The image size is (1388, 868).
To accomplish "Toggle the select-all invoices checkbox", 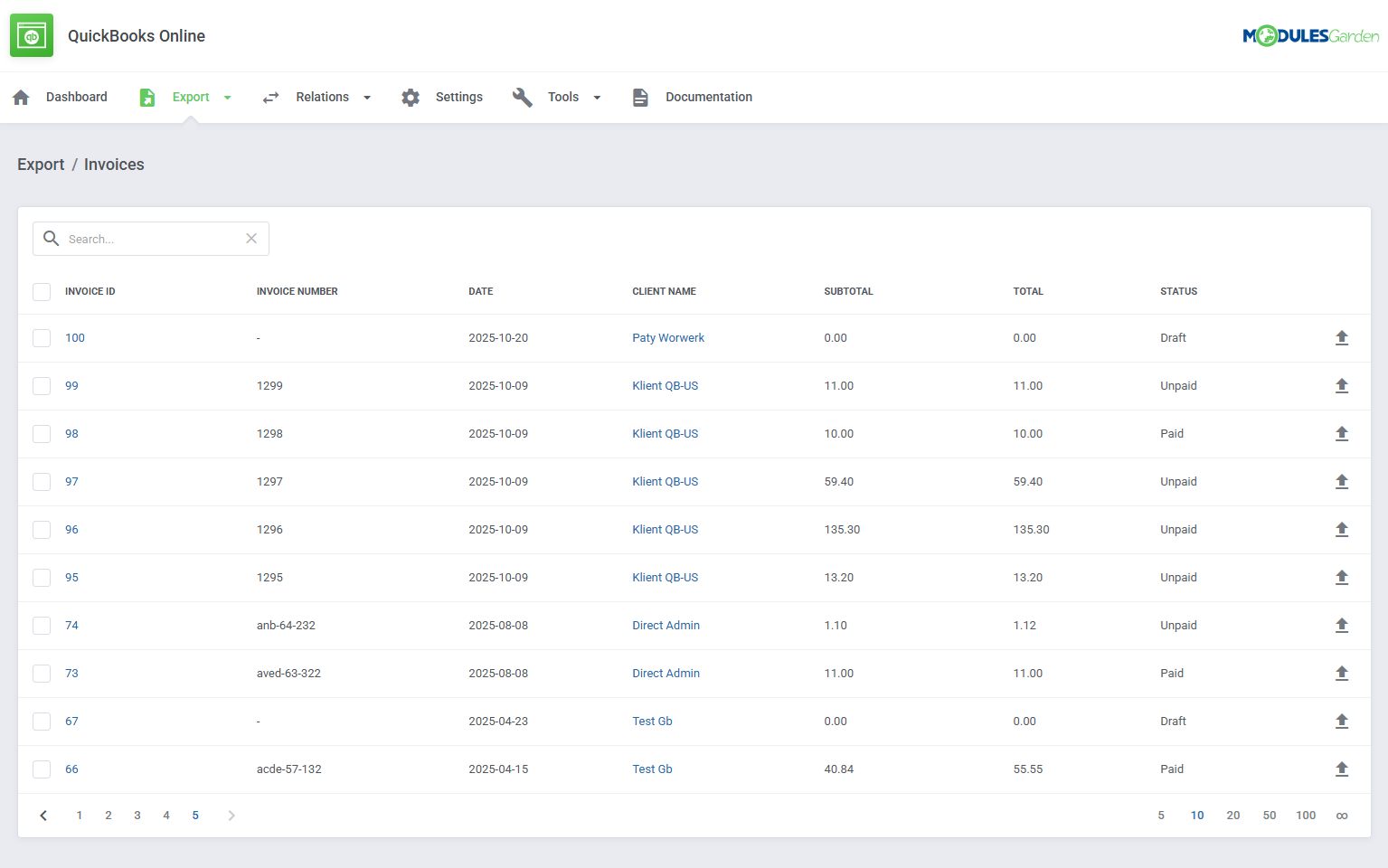I will pyautogui.click(x=42, y=291).
